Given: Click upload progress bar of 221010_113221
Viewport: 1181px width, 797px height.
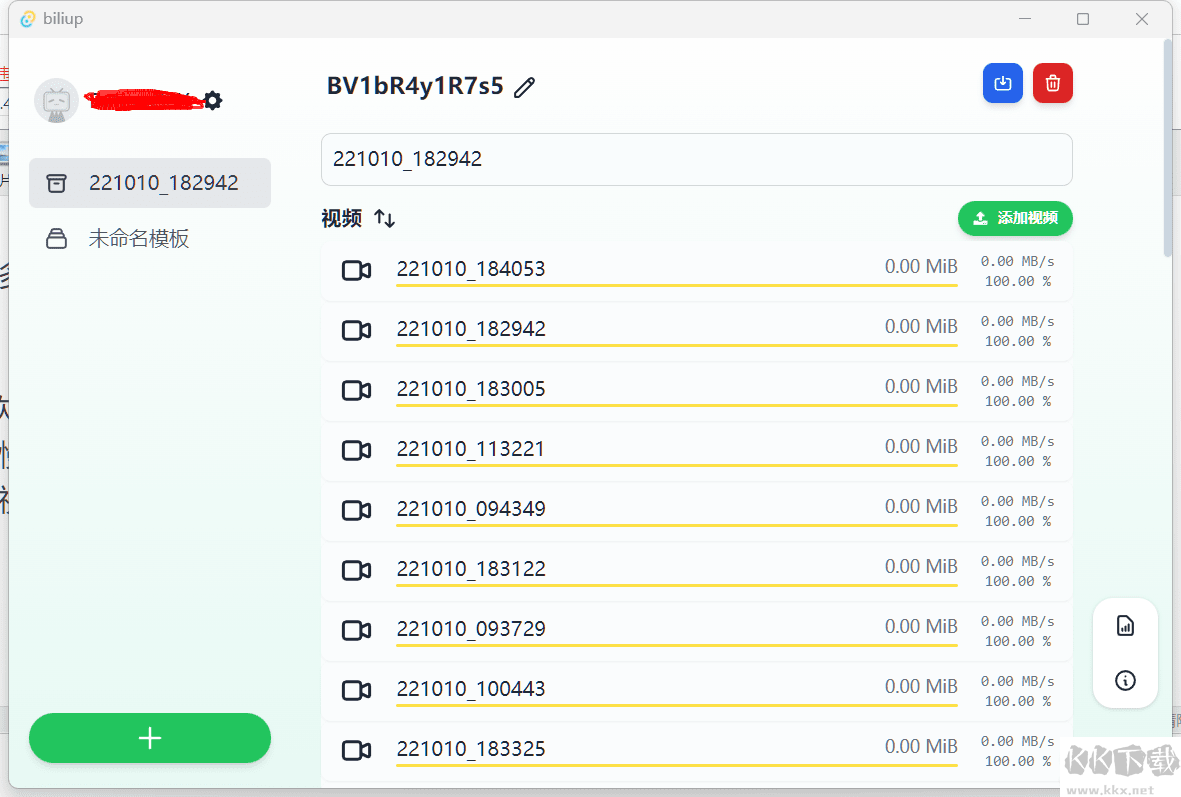Looking at the screenshot, I should [677, 466].
